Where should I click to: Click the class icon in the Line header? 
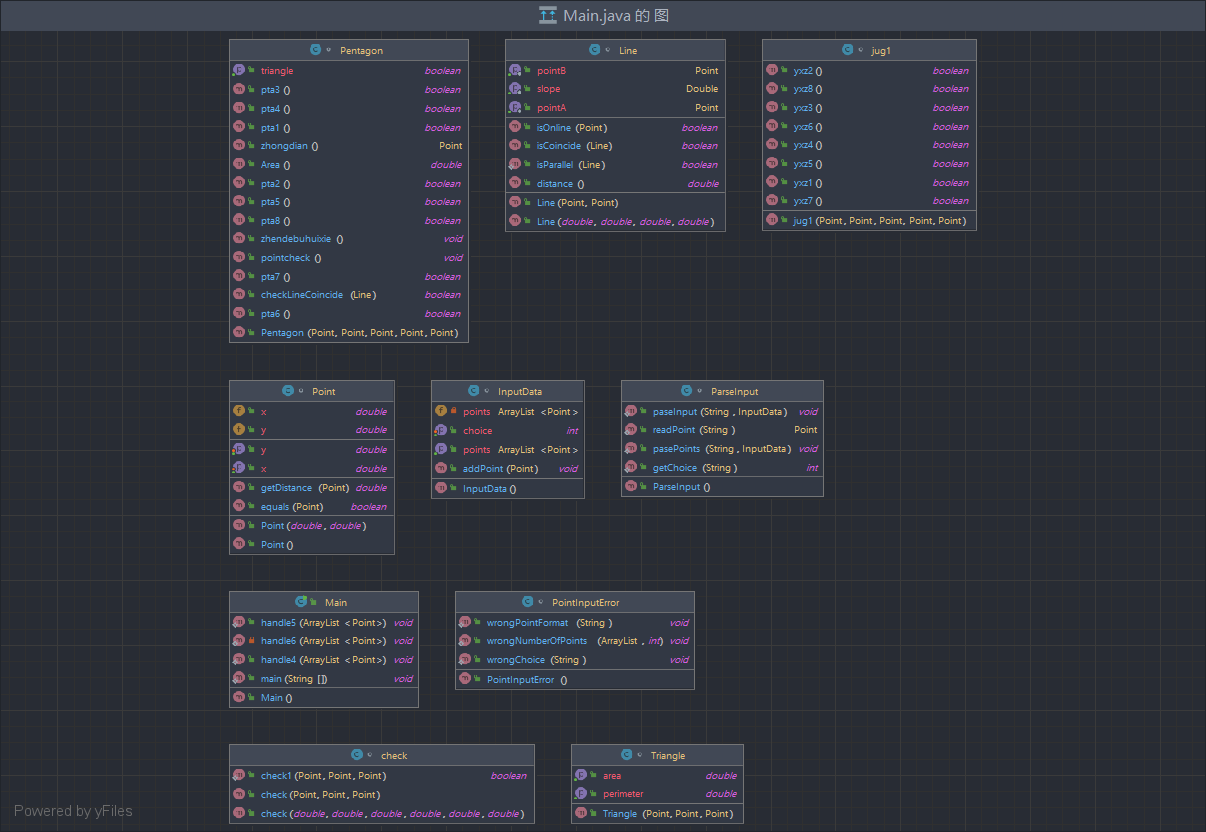click(x=594, y=50)
